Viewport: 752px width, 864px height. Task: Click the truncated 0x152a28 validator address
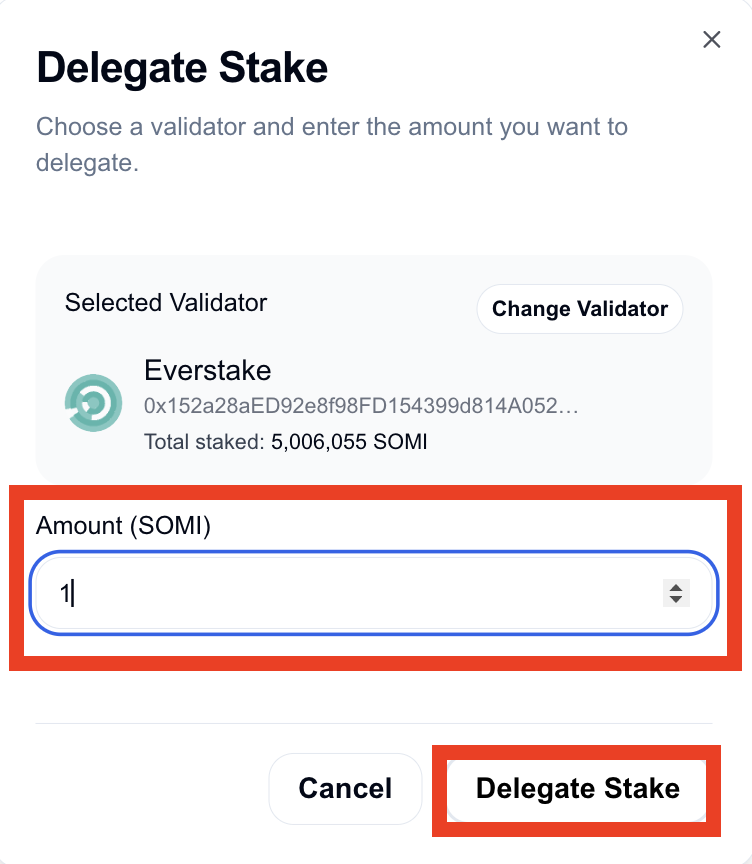(x=361, y=406)
